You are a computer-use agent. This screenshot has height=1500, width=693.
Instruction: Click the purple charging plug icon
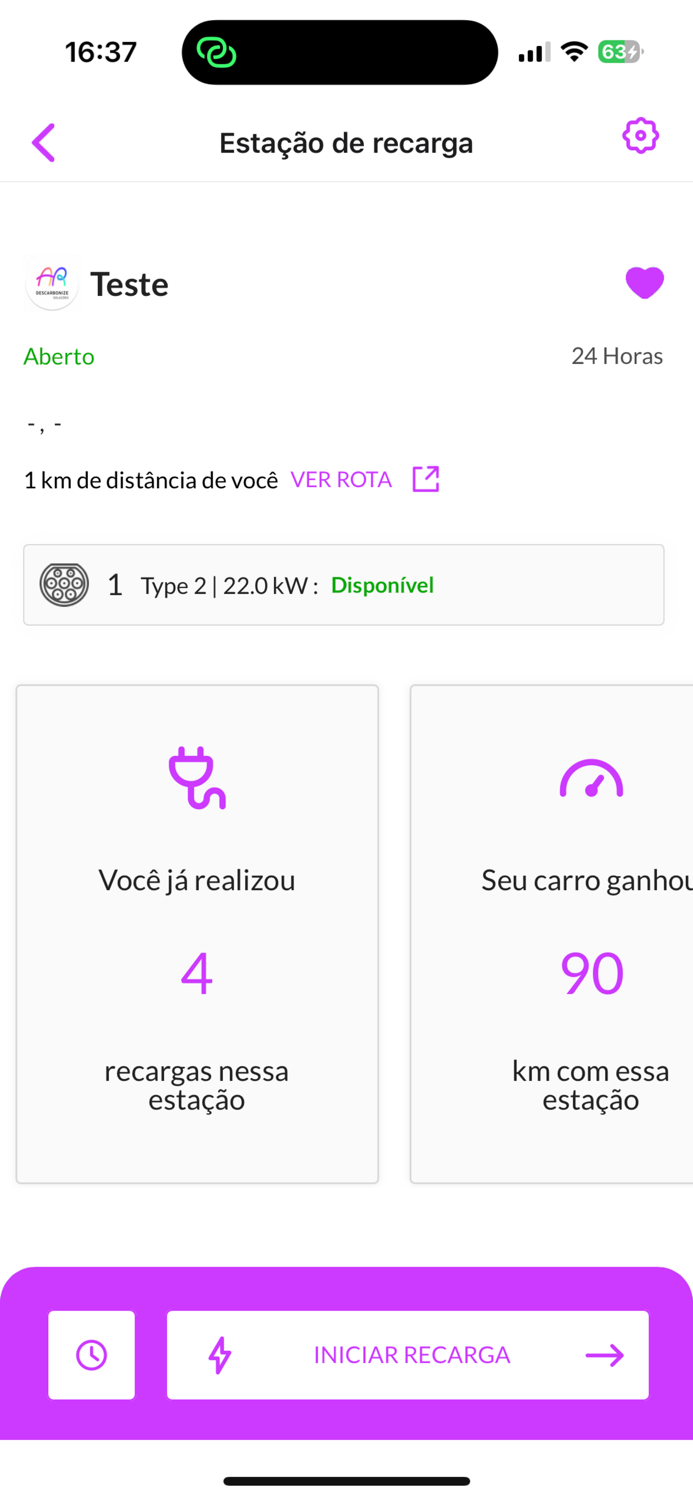[196, 778]
